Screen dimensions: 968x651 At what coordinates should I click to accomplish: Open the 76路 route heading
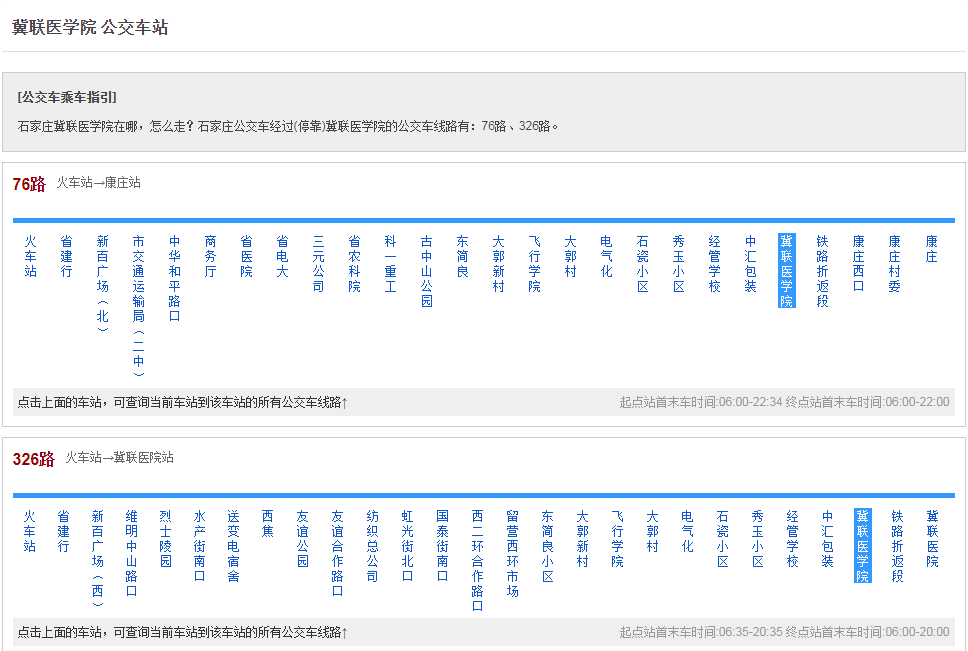coord(28,184)
